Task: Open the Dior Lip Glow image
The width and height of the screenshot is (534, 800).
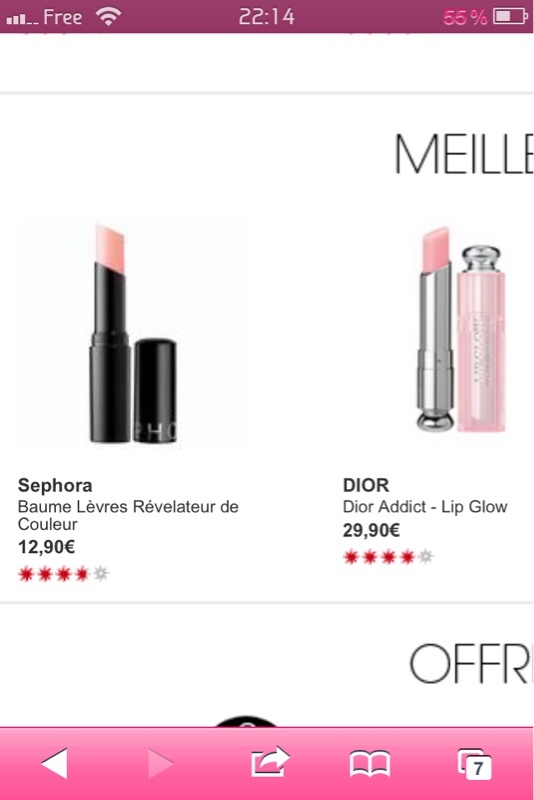Action: pos(462,331)
